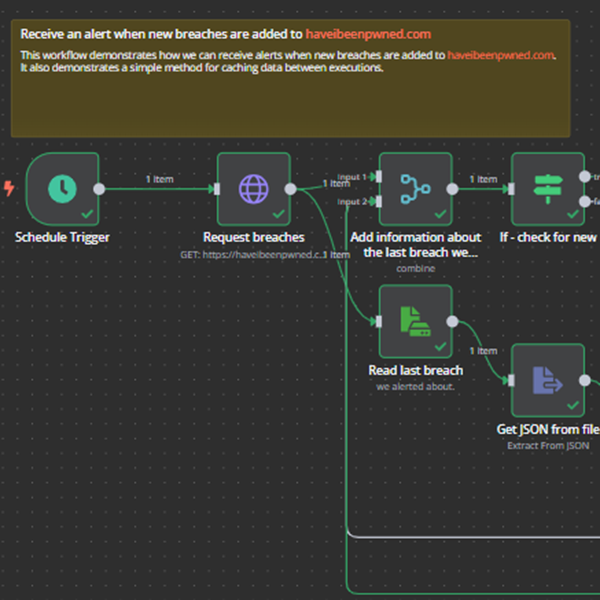This screenshot has height=600, width=600.
Task: Click the 'If - check for new' label
Action: click(548, 237)
